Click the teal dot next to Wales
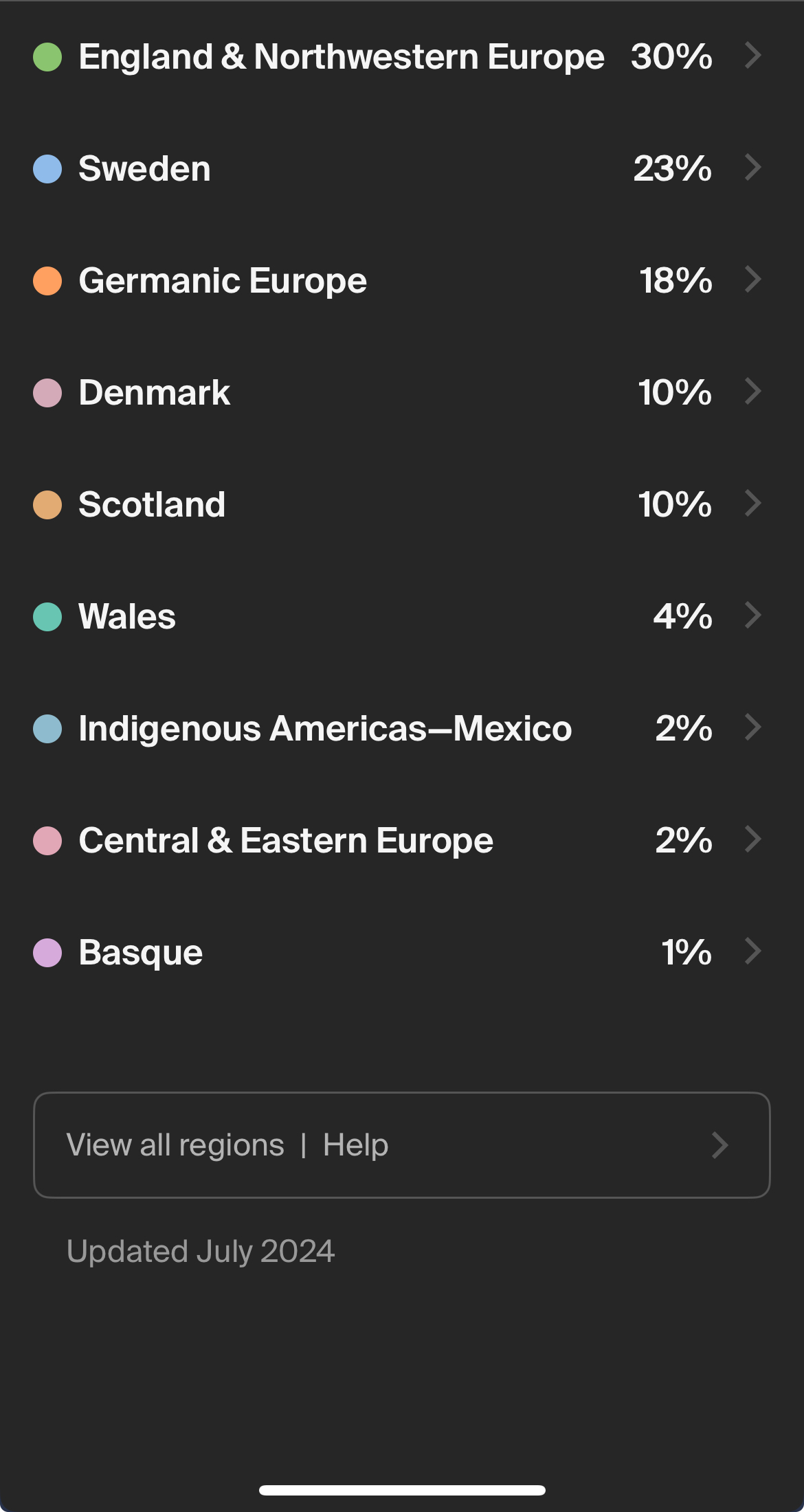The height and width of the screenshot is (1512, 804). pyautogui.click(x=47, y=617)
